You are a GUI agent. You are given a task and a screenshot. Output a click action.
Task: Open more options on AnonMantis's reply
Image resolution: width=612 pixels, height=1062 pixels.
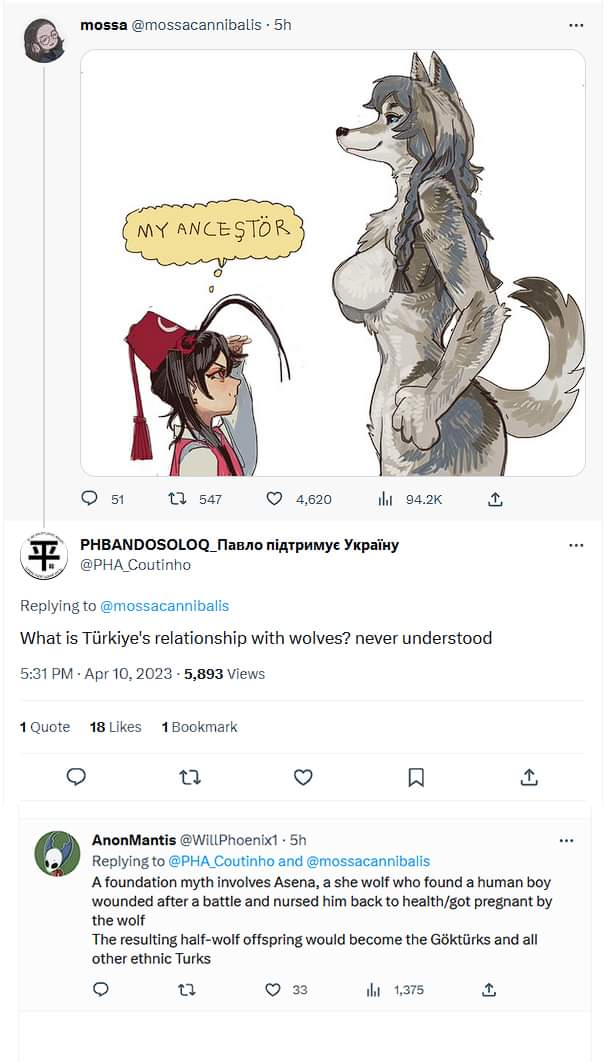(x=567, y=841)
